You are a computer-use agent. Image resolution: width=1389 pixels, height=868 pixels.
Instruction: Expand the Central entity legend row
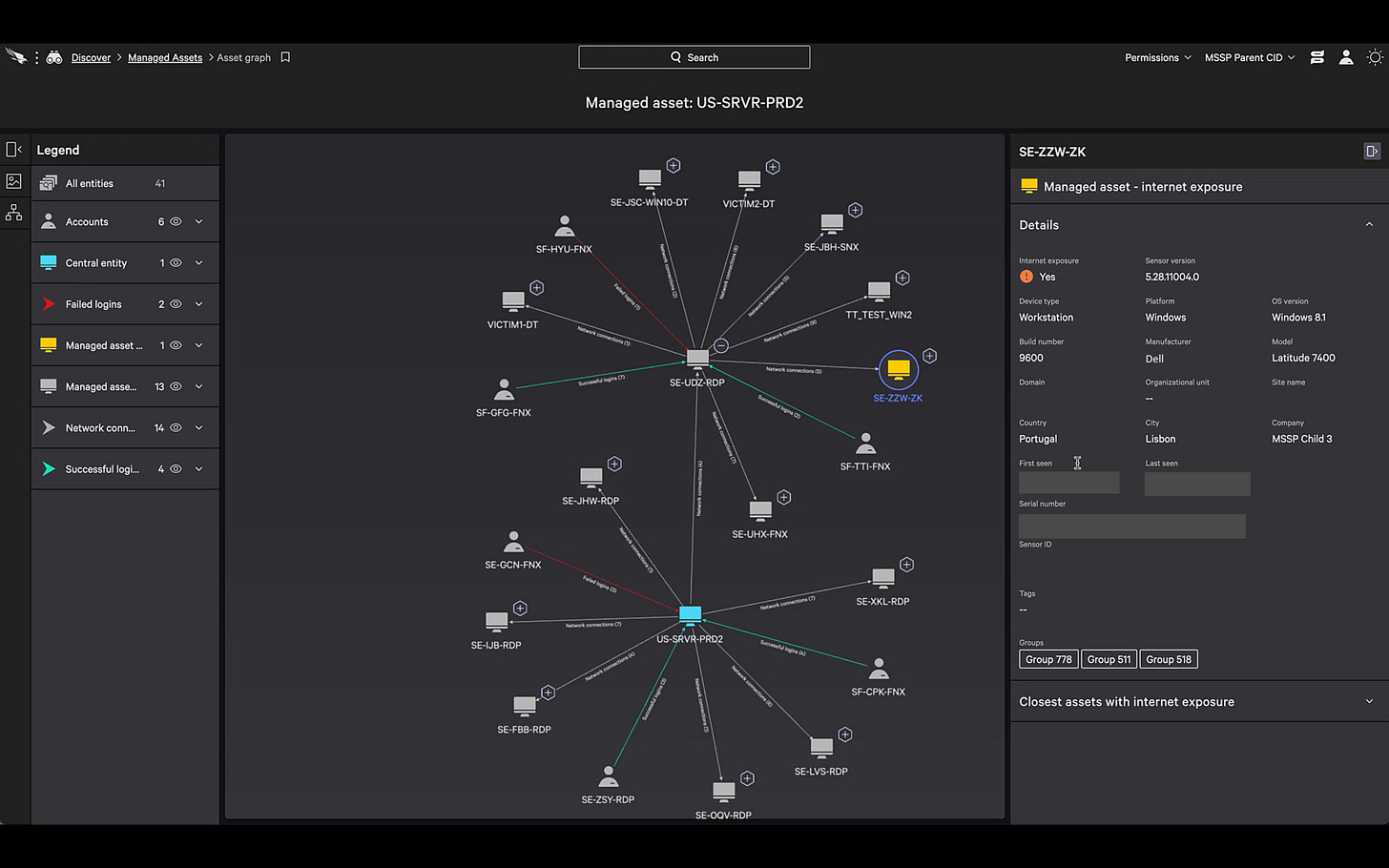[199, 262]
